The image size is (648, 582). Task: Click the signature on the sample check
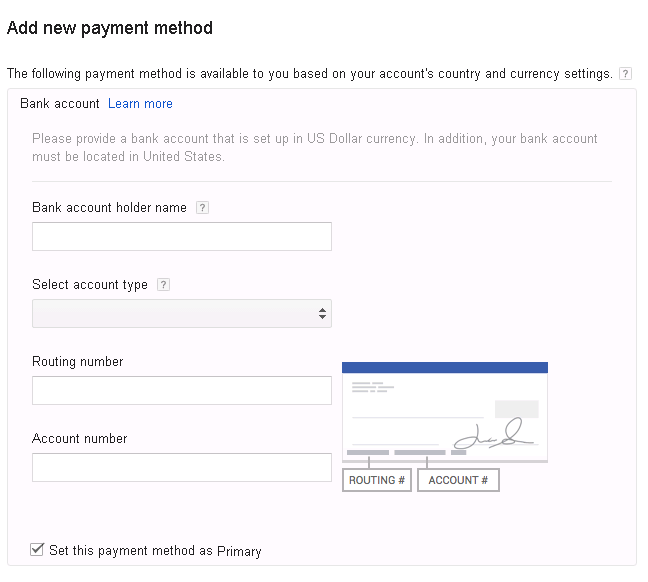[494, 434]
